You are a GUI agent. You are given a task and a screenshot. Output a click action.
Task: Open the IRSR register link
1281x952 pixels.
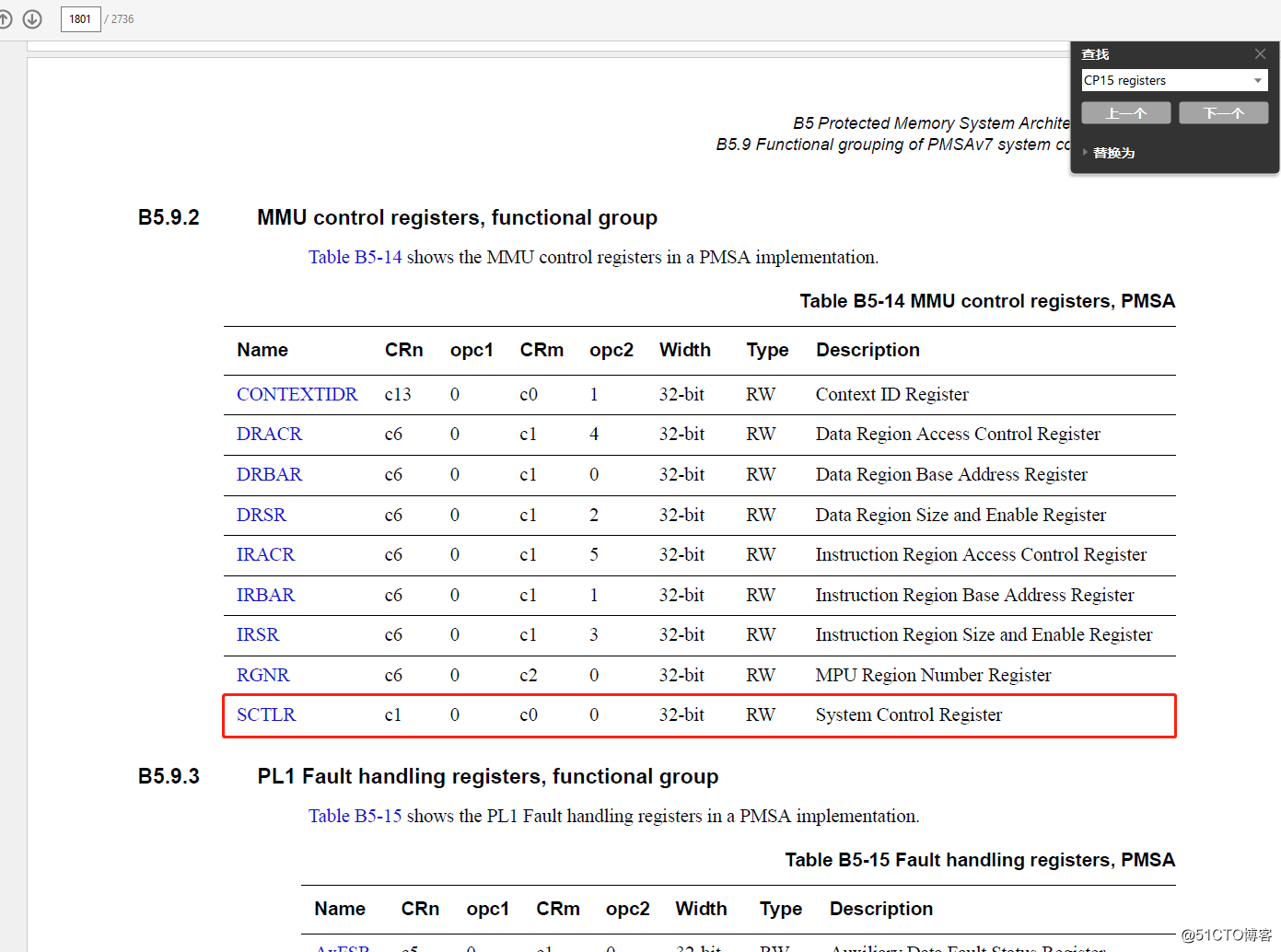coord(258,634)
